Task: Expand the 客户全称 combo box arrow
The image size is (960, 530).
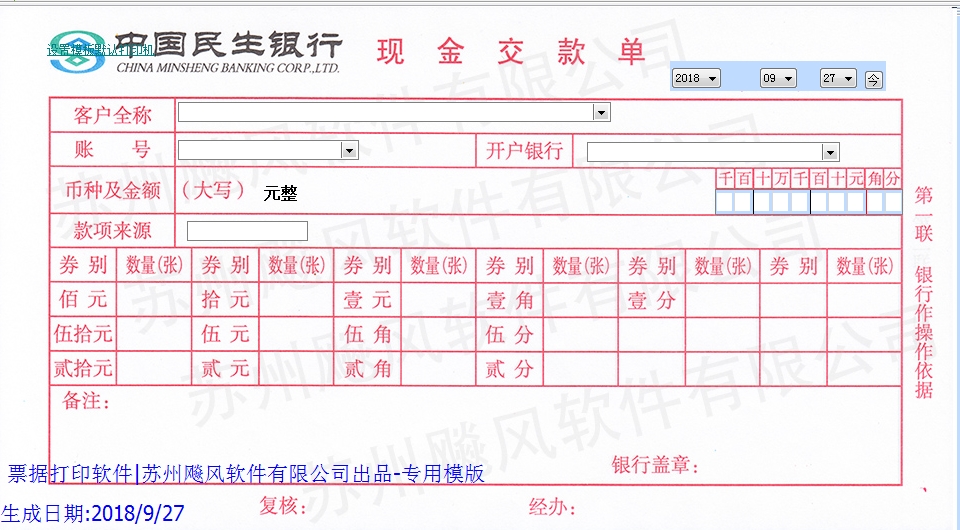Action: pos(601,113)
